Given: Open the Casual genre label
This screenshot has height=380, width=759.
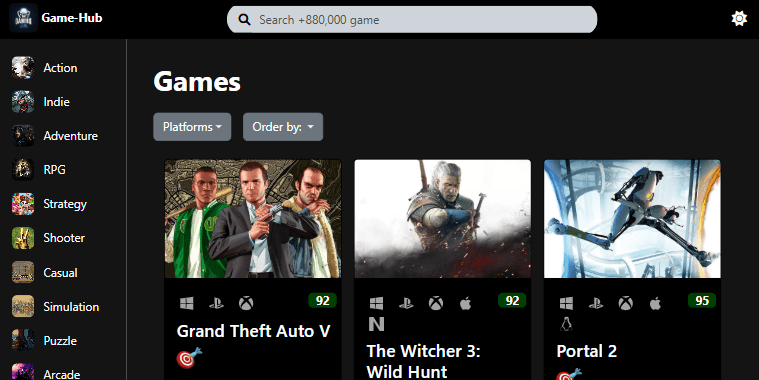Looking at the screenshot, I should tap(60, 273).
